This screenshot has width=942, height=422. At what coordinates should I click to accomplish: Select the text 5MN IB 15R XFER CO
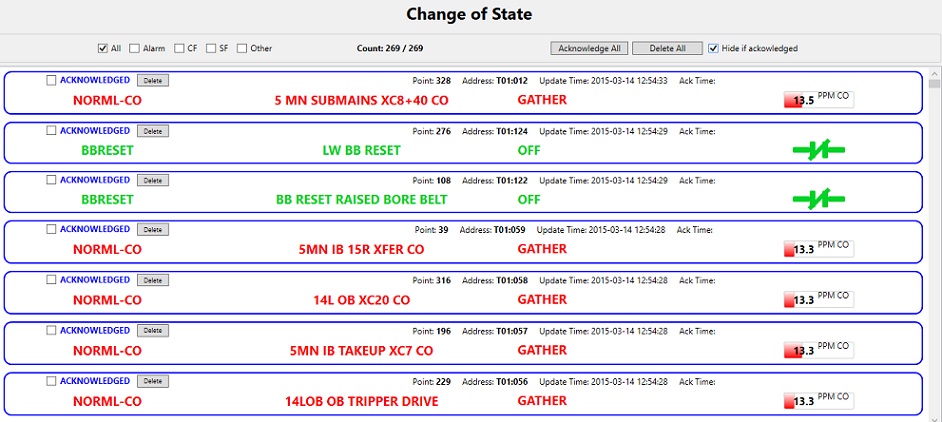(x=361, y=249)
